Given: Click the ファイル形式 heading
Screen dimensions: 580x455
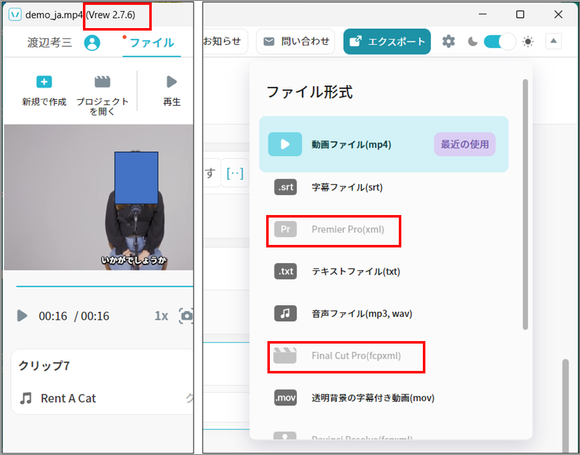Looking at the screenshot, I should pyautogui.click(x=309, y=92).
